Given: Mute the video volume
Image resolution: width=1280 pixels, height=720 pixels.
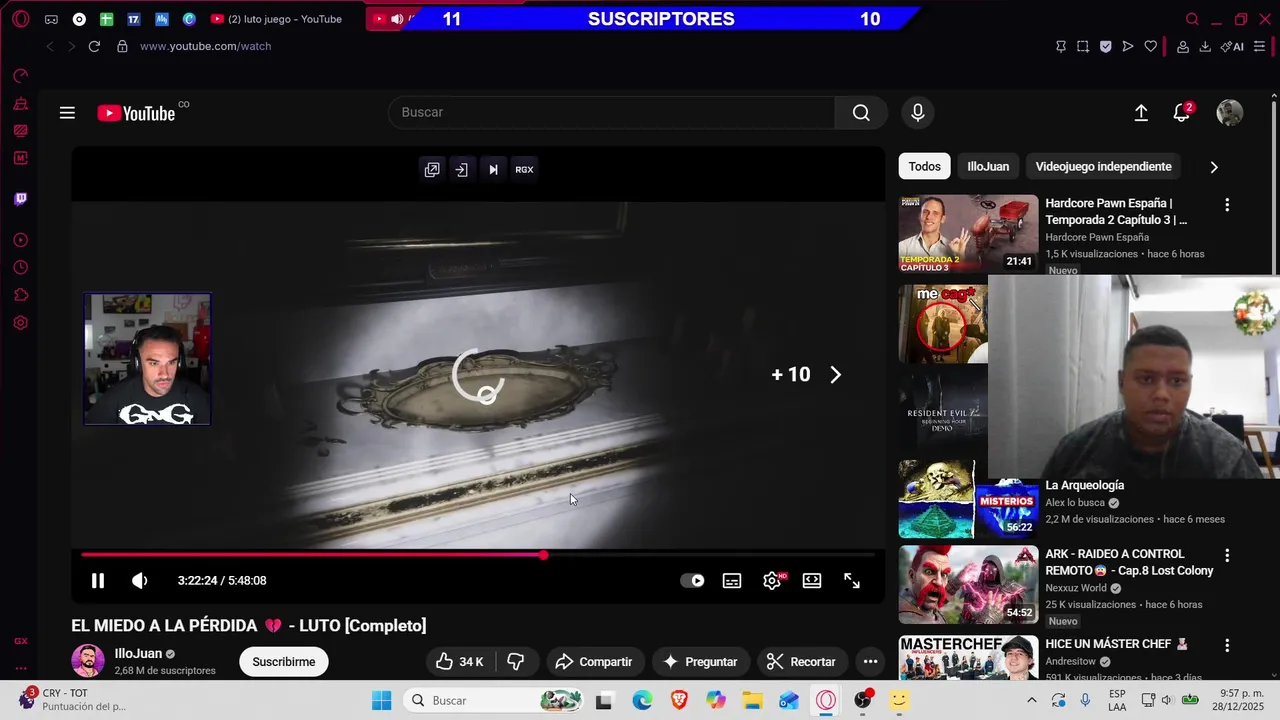Looking at the screenshot, I should pos(140,581).
